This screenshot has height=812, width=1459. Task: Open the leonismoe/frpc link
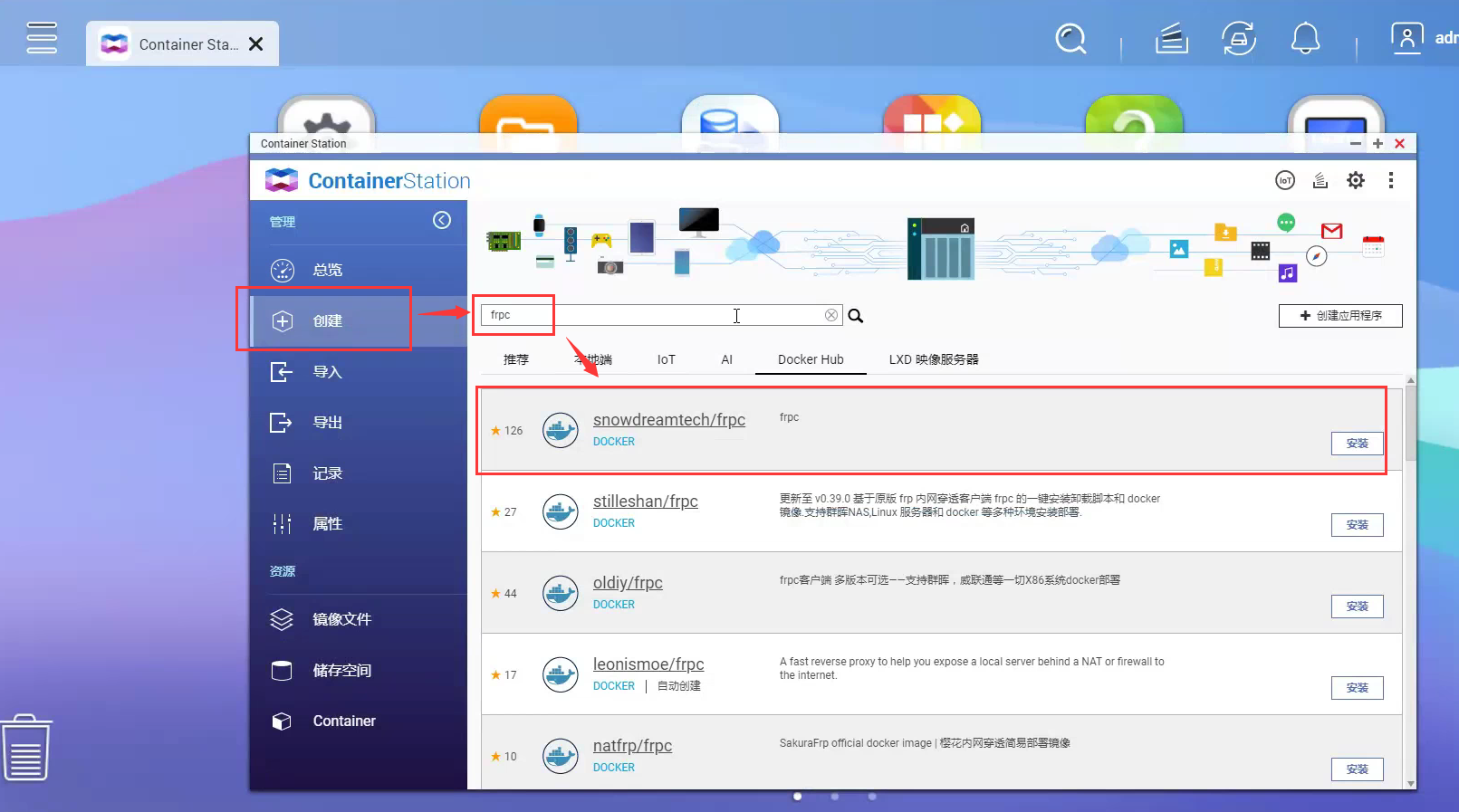[x=648, y=664]
